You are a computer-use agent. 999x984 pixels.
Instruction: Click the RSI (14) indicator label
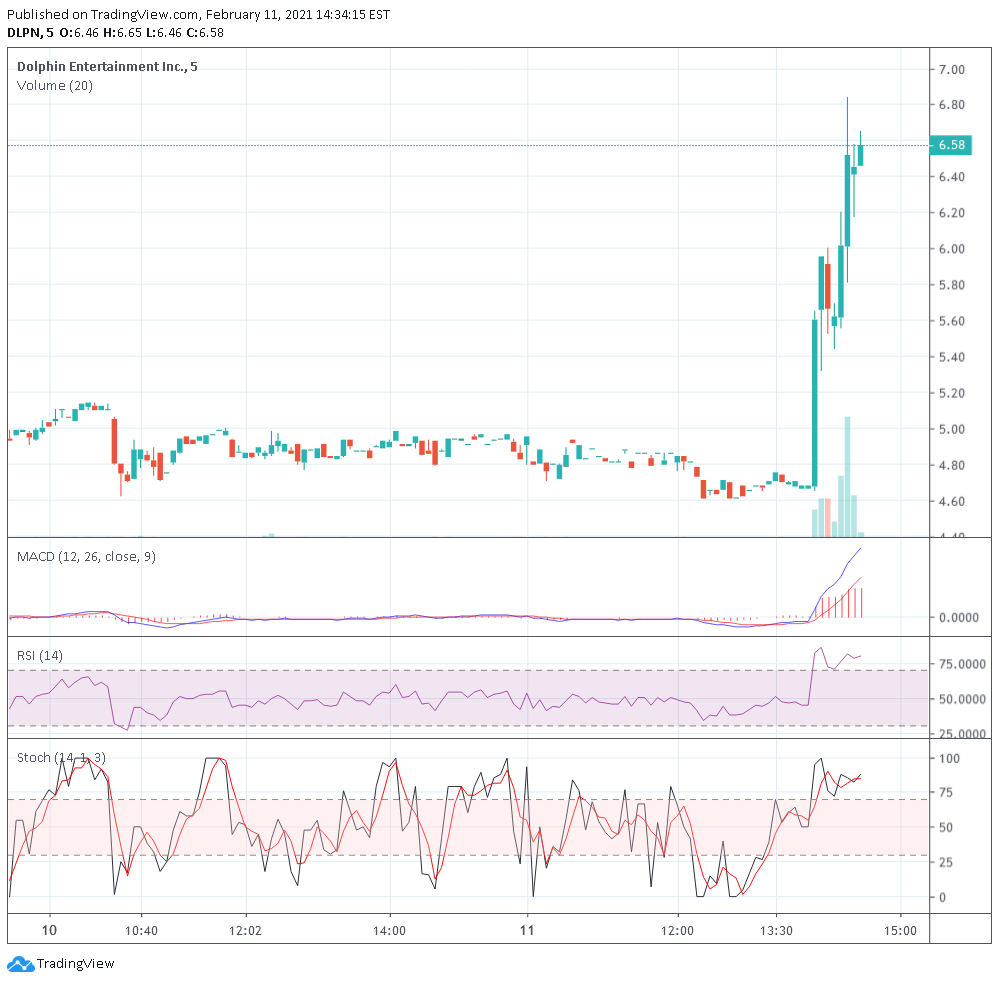pyautogui.click(x=40, y=655)
